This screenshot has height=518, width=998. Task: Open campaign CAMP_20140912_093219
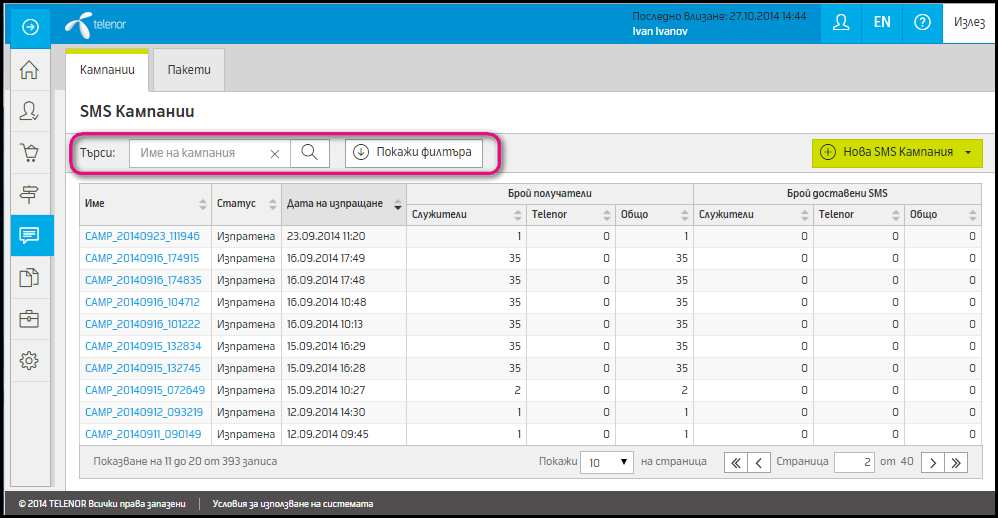[144, 412]
